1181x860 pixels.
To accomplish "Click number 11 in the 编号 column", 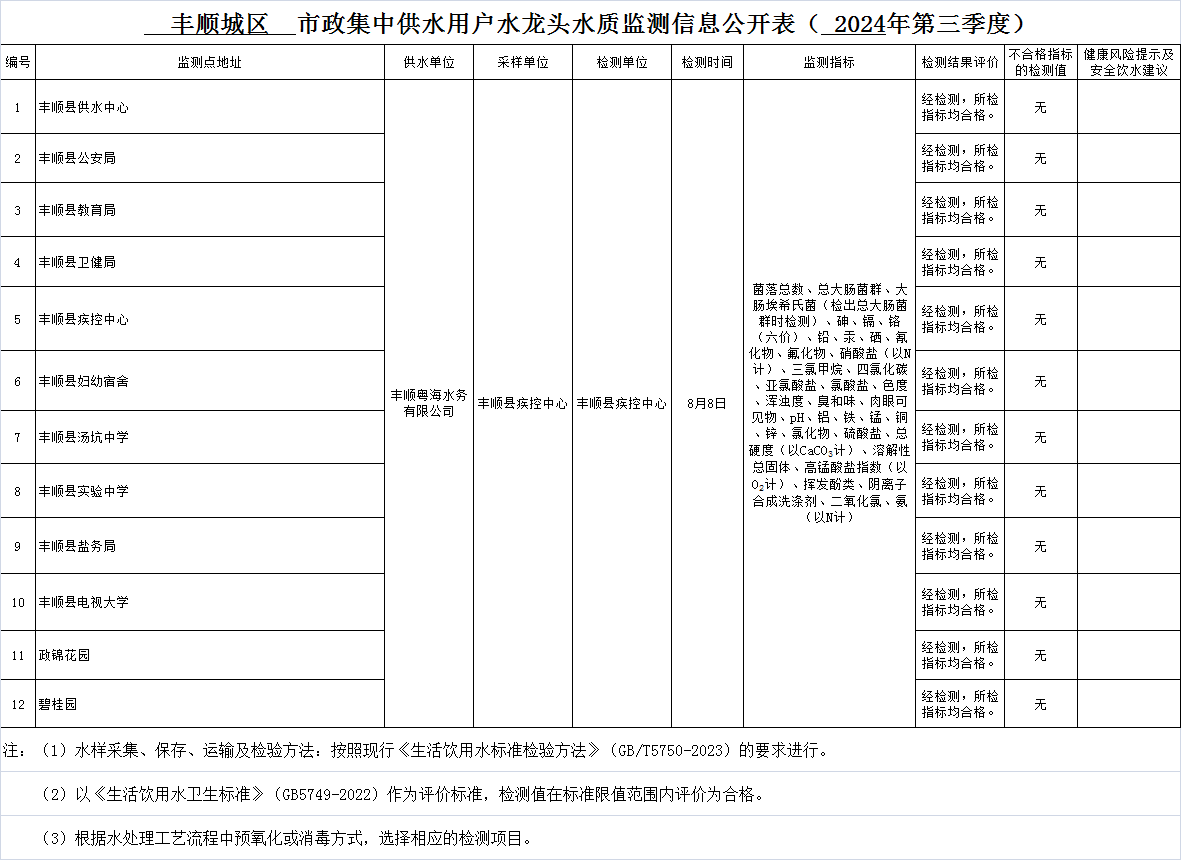I will coord(18,656).
